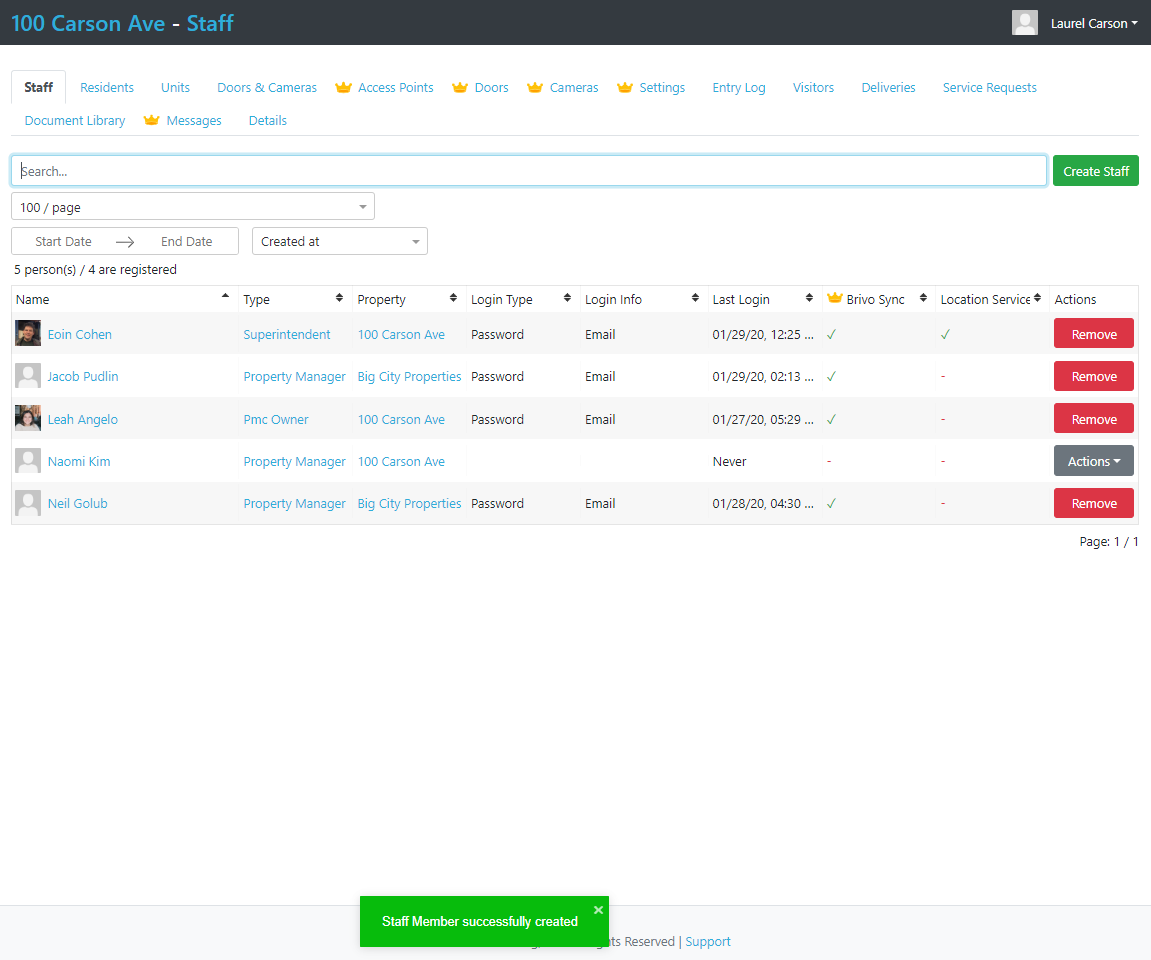Open Actions dropdown for Naomi Kim
The image size is (1151, 960).
[1093, 461]
